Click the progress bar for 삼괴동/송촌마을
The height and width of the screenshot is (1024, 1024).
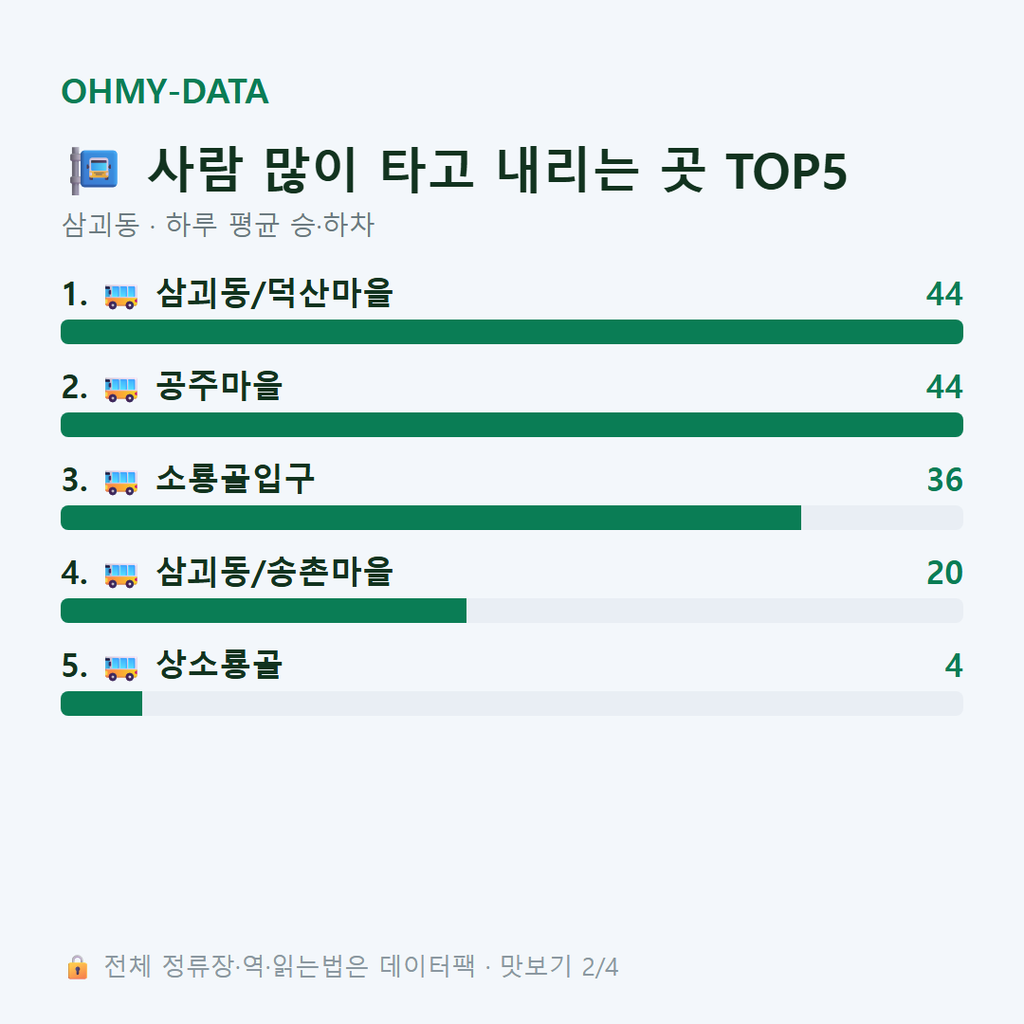[512, 611]
